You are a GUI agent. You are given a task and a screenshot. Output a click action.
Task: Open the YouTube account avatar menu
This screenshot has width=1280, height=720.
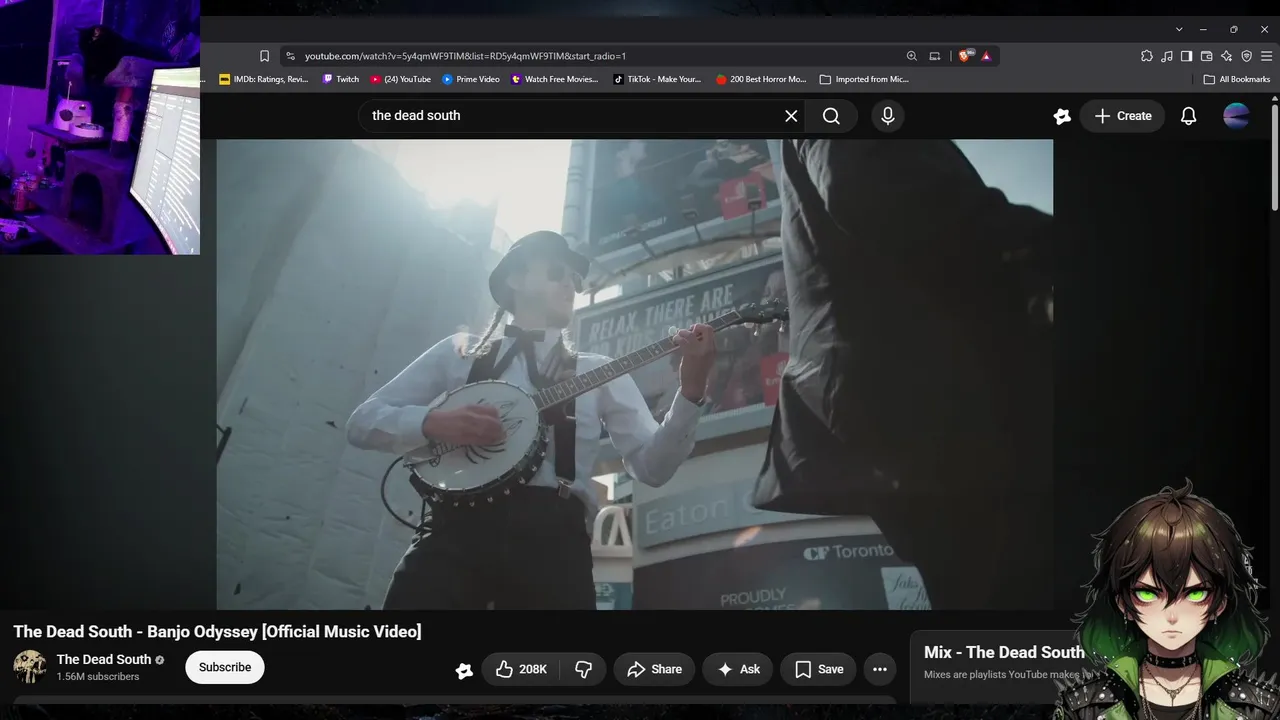pyautogui.click(x=1237, y=116)
